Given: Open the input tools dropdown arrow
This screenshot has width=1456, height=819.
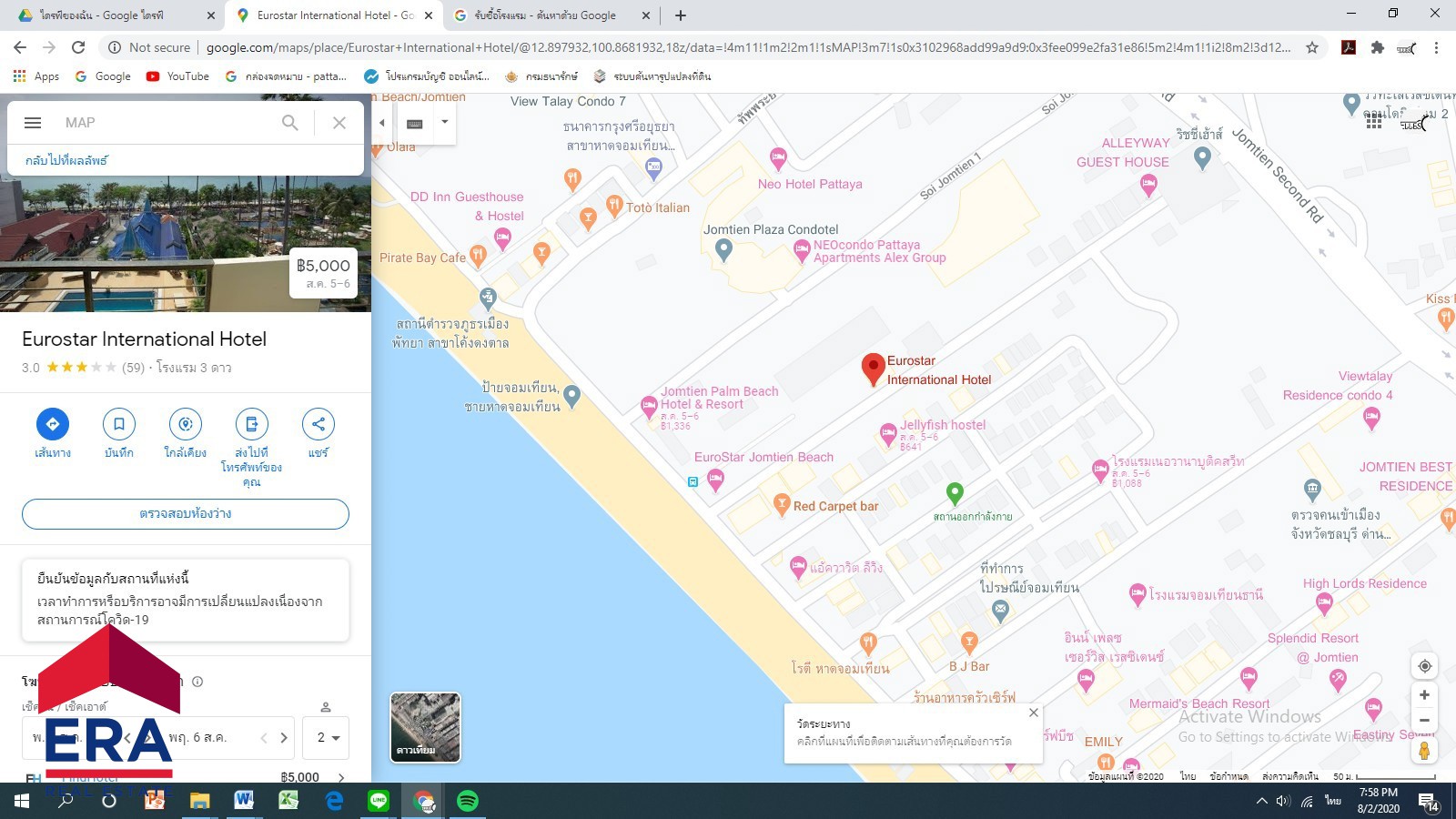Looking at the screenshot, I should [x=445, y=122].
